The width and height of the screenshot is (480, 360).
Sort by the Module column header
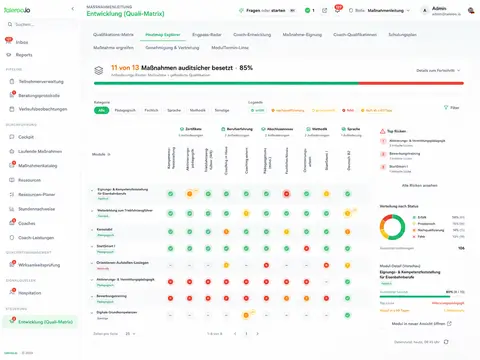101,154
